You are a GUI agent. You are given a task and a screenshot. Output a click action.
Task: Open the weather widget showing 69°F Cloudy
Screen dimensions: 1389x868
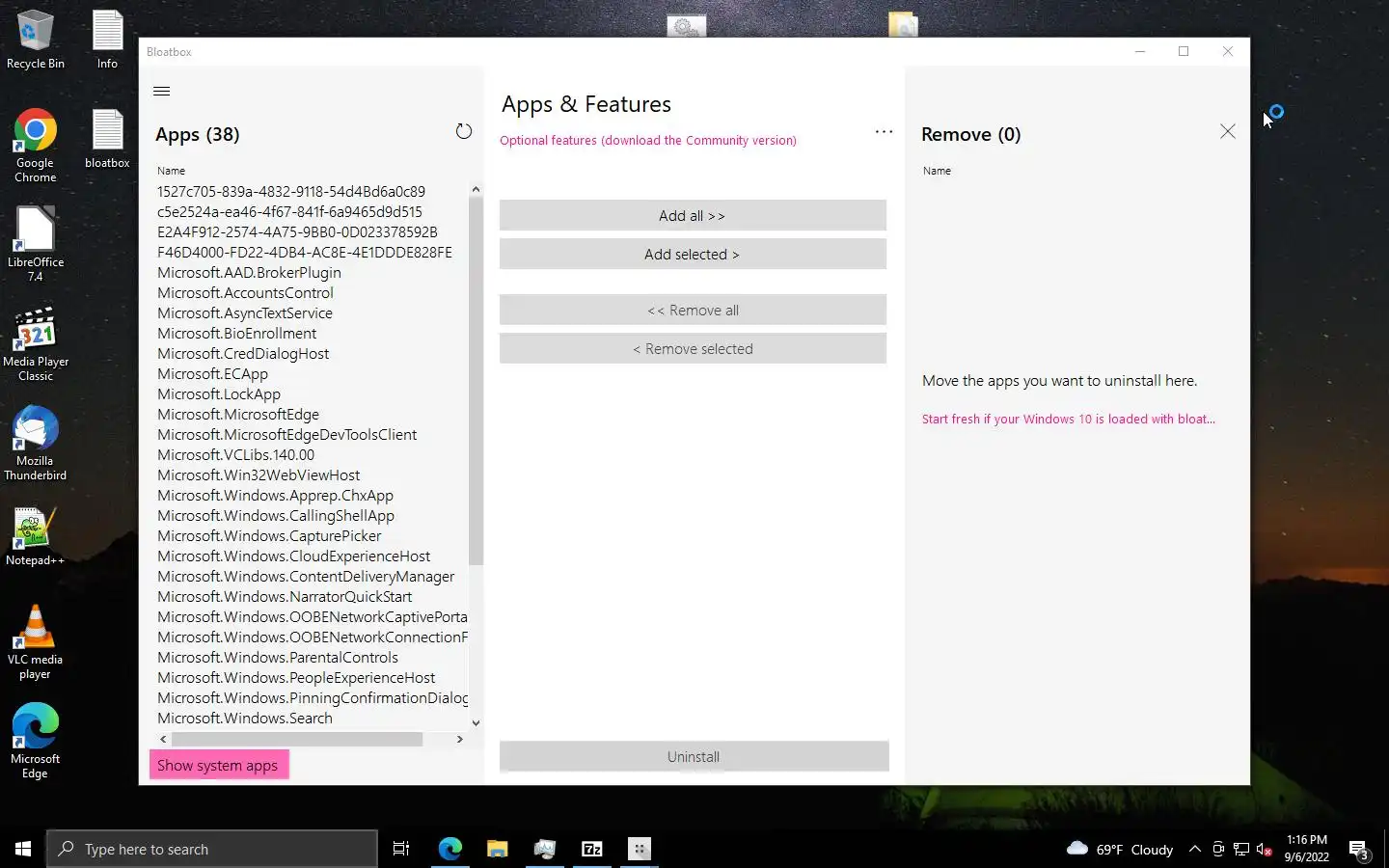(x=1120, y=849)
